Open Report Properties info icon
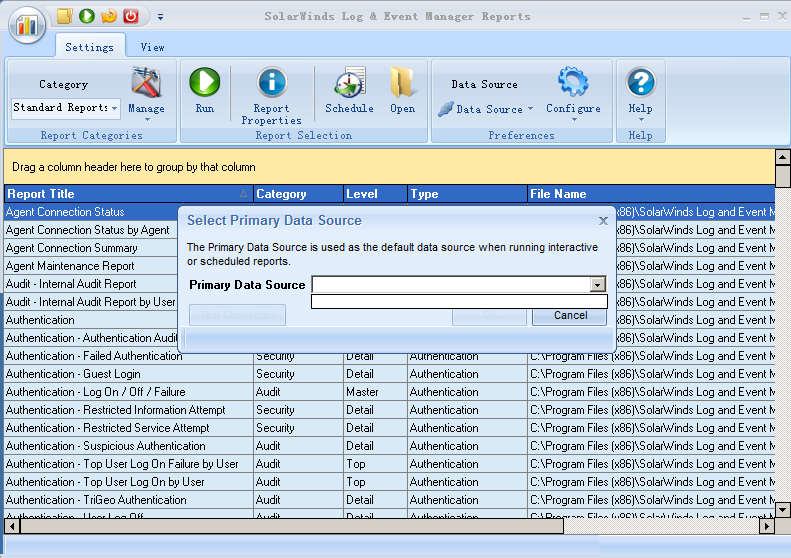This screenshot has width=791, height=558. click(272, 82)
